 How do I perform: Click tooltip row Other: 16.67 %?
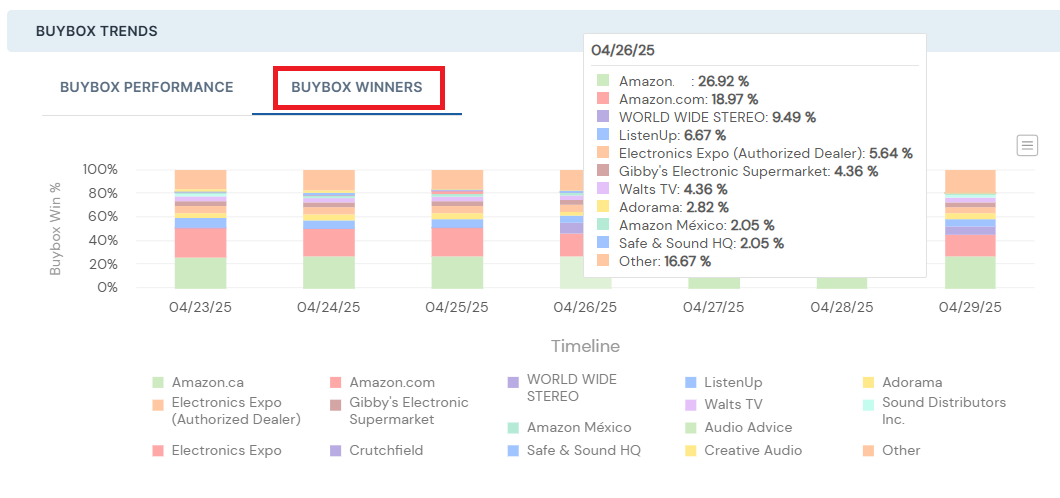[654, 261]
